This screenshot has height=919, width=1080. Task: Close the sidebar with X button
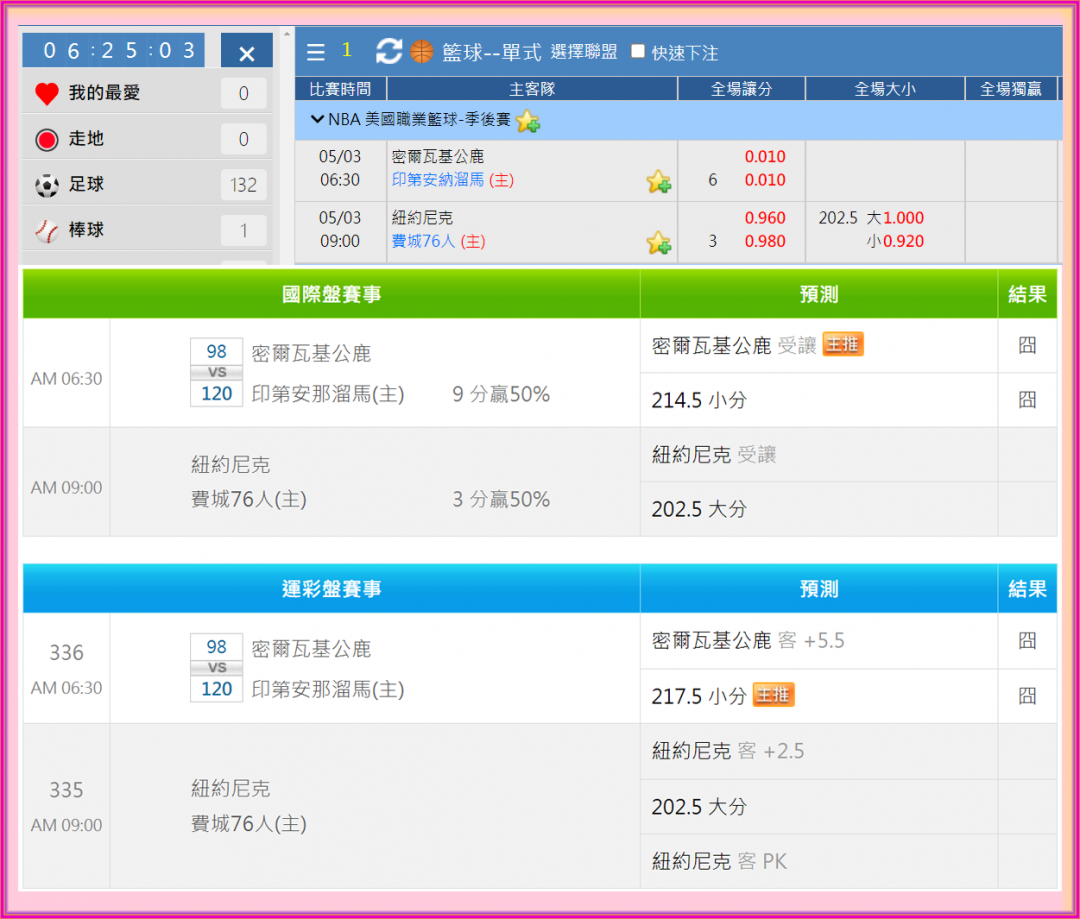pyautogui.click(x=247, y=52)
